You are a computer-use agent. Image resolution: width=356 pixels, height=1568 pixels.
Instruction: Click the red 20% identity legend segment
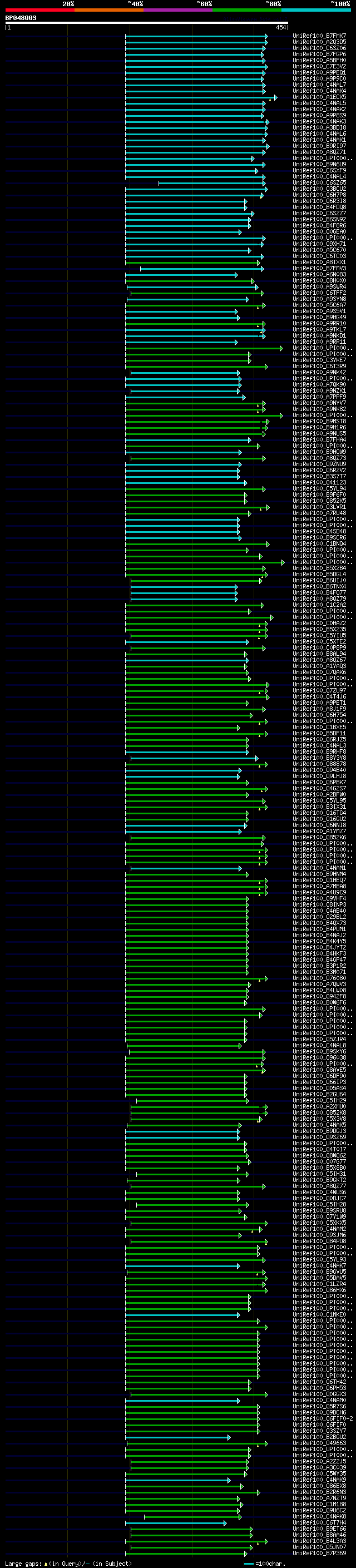[x=39, y=10]
